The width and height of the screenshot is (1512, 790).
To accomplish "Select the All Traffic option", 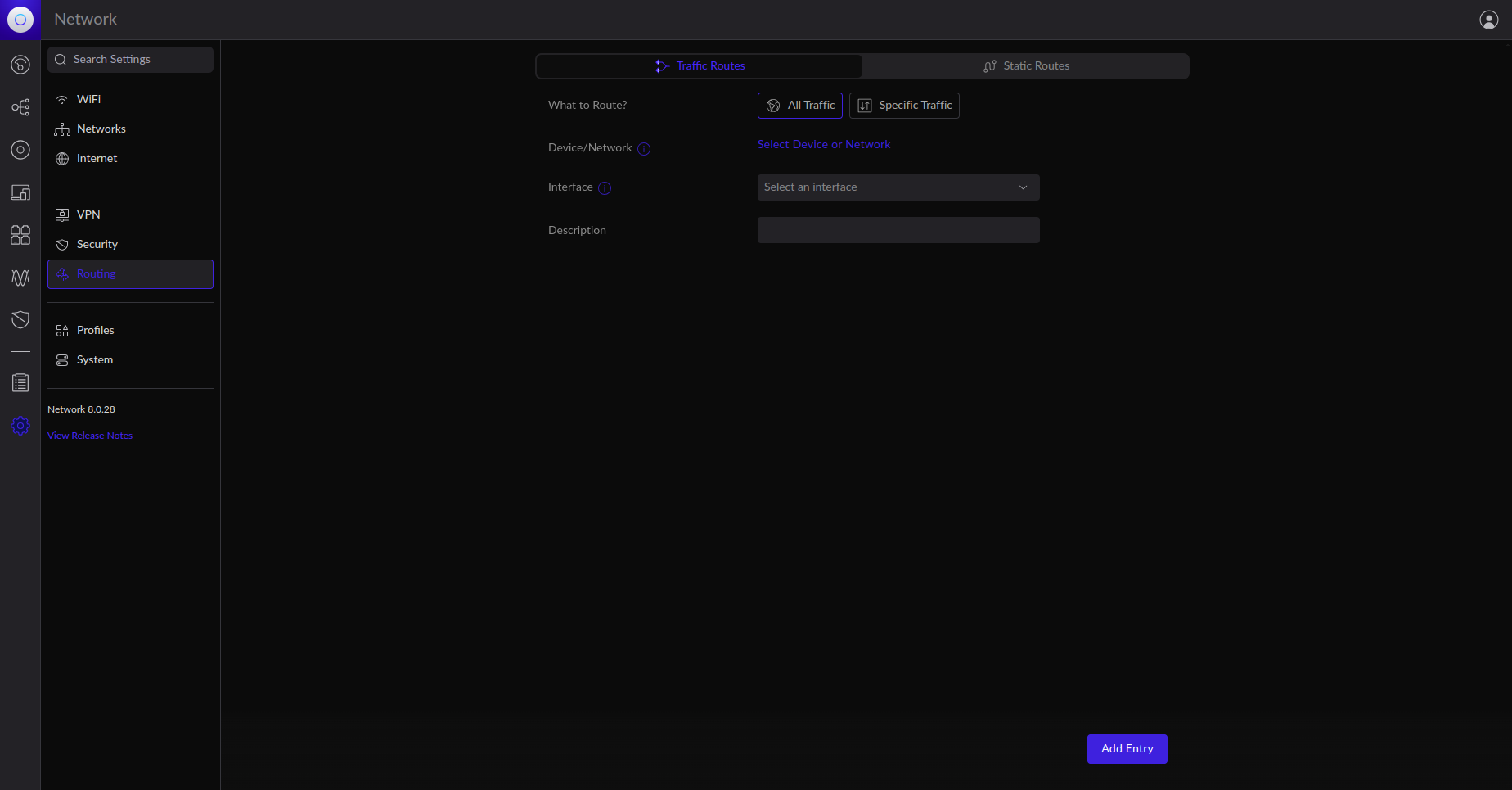I will click(799, 106).
